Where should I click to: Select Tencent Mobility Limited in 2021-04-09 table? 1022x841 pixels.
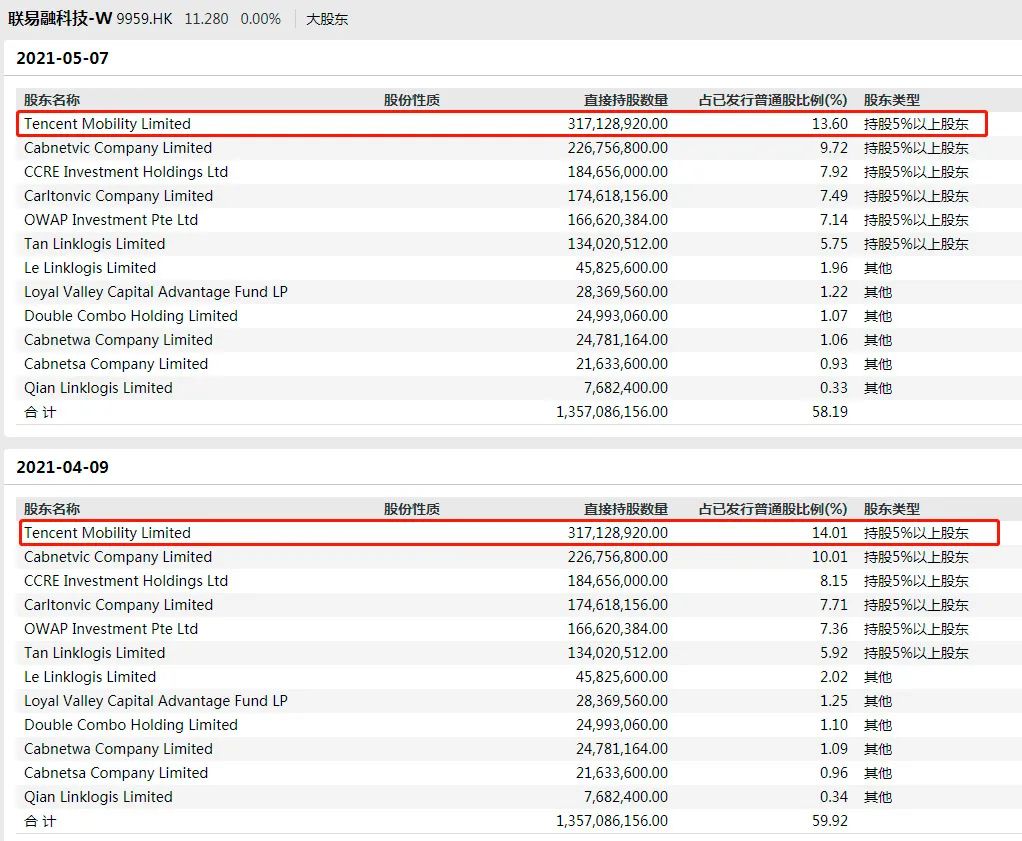tap(107, 533)
